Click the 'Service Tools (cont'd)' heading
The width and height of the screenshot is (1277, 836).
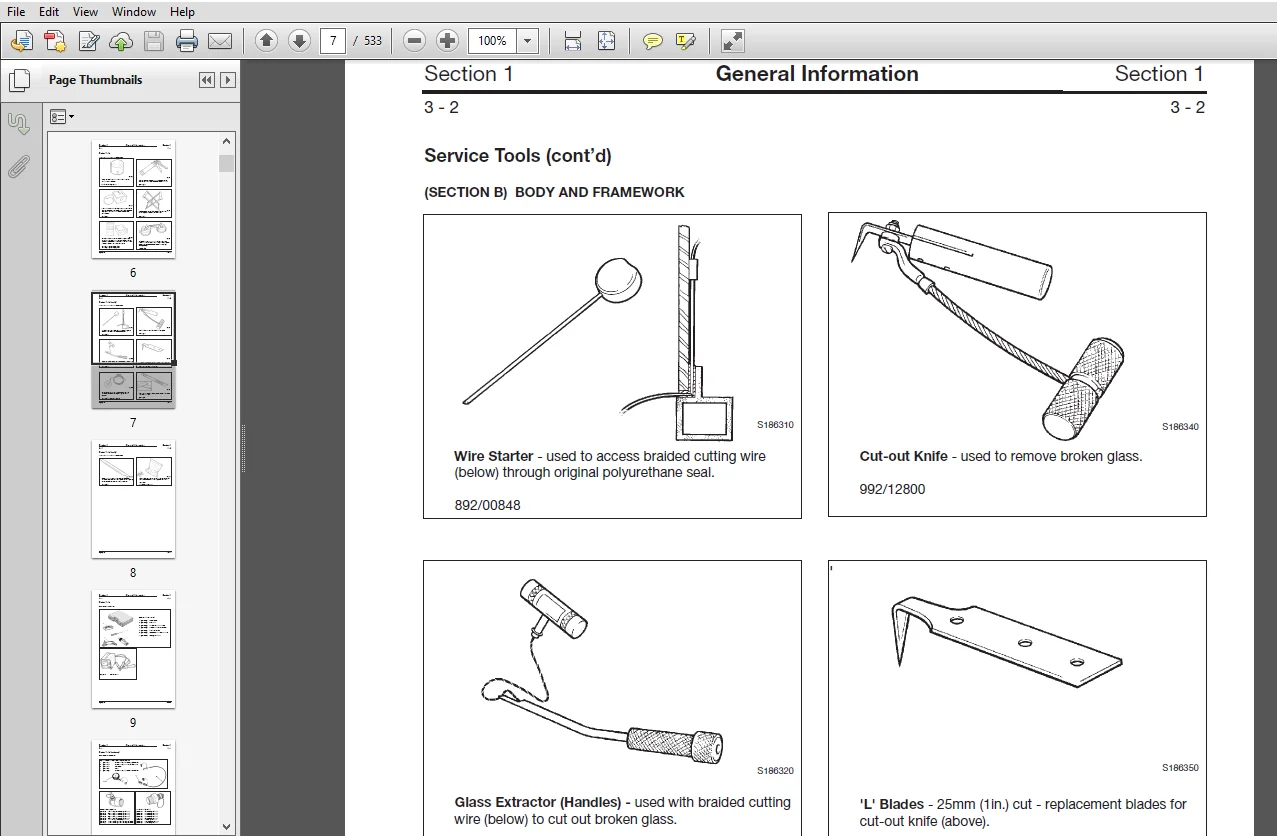518,155
